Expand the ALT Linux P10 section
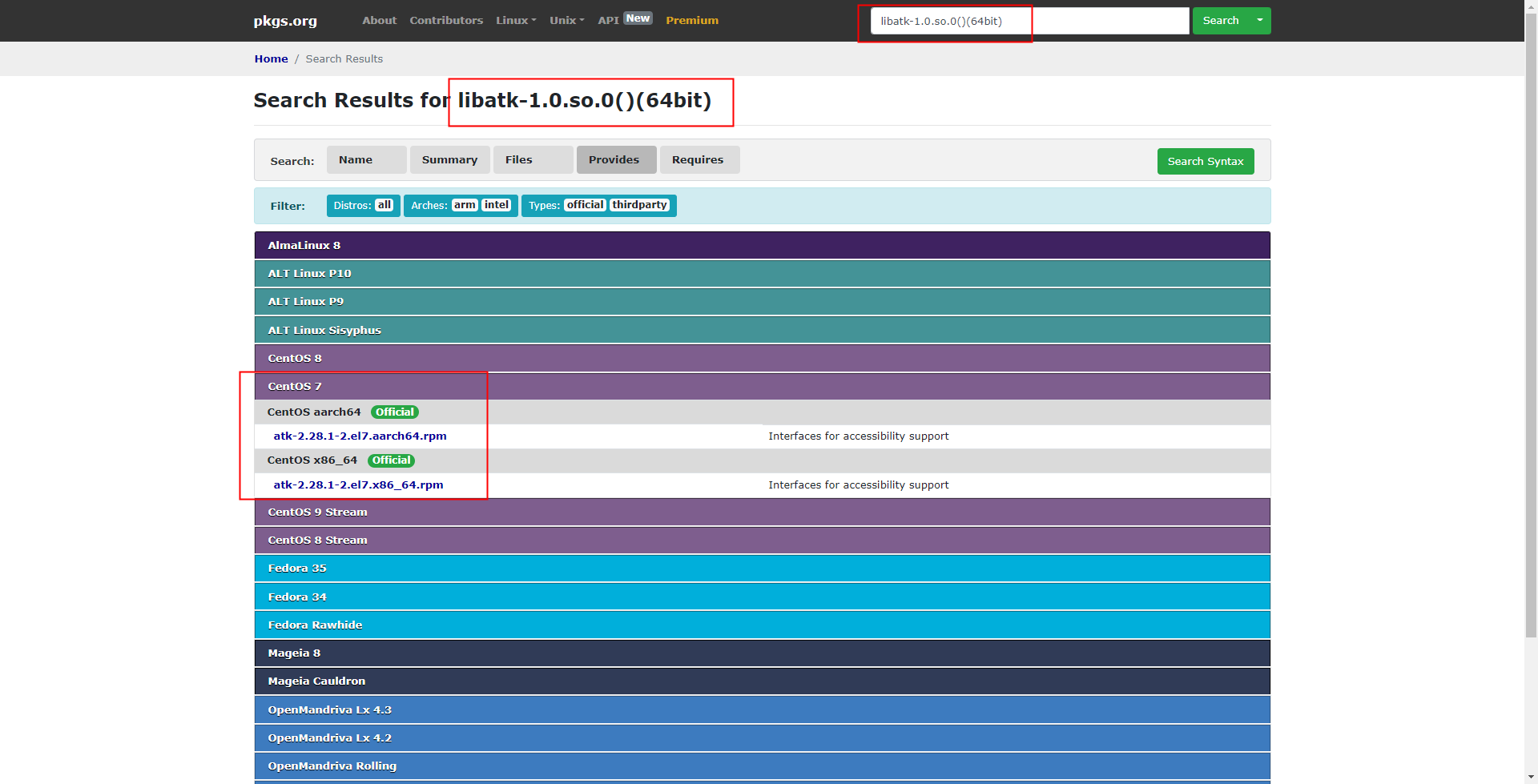Screen dimensions: 1538x784 [x=762, y=273]
